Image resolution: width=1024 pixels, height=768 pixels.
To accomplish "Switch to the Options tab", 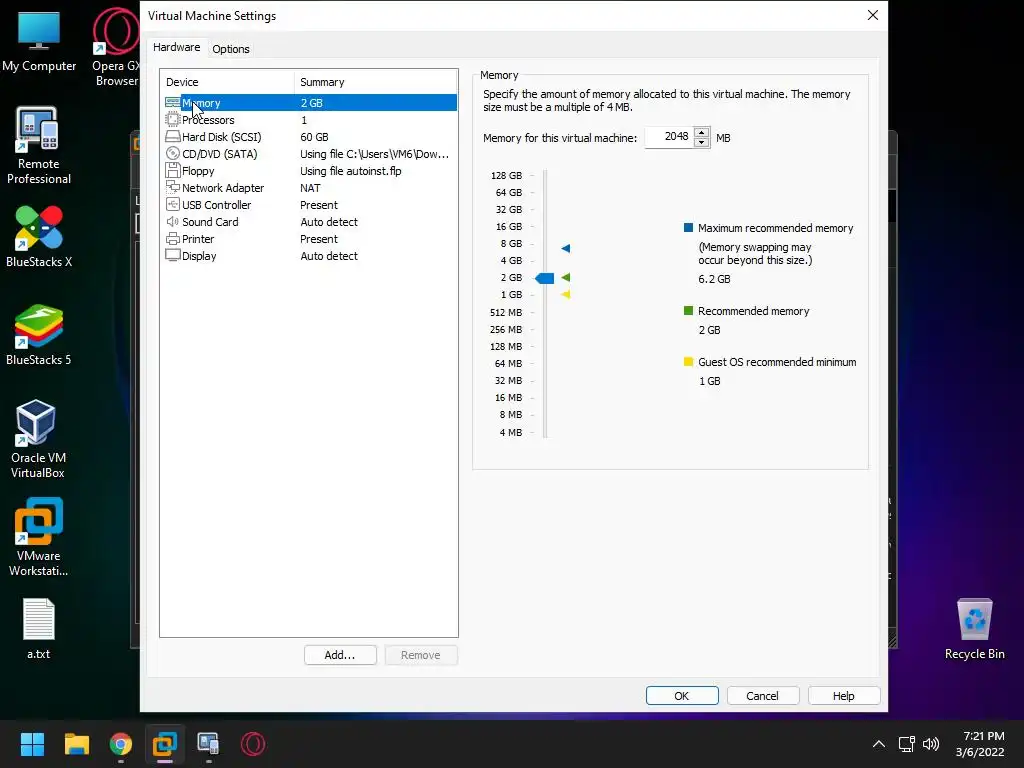I will [x=231, y=49].
